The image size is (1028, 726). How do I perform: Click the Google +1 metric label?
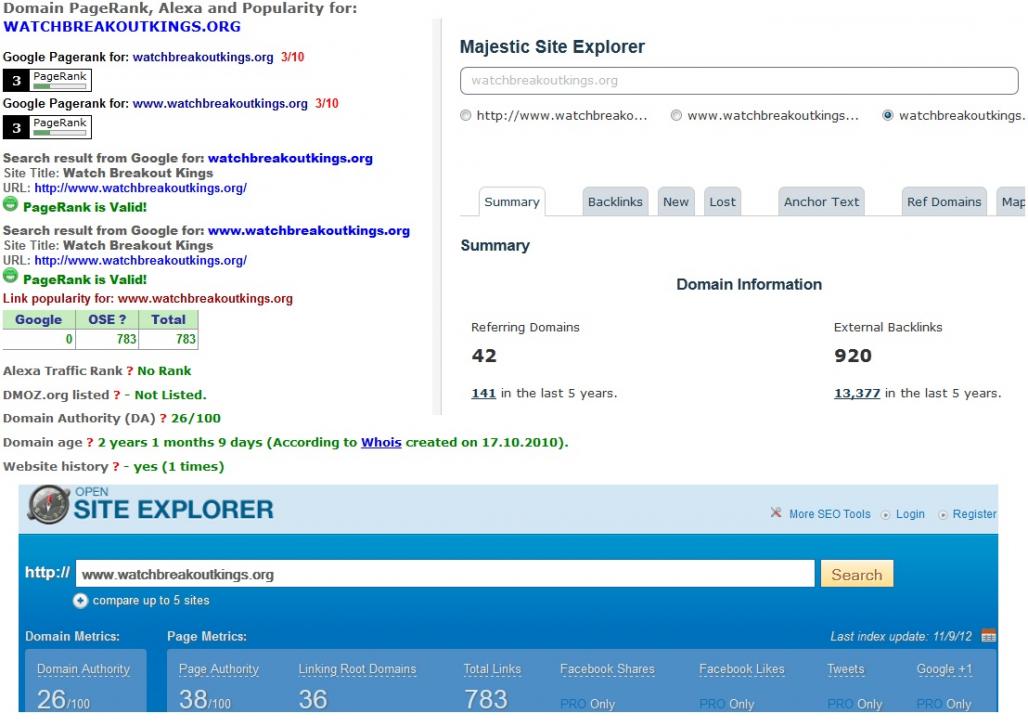(x=944, y=669)
